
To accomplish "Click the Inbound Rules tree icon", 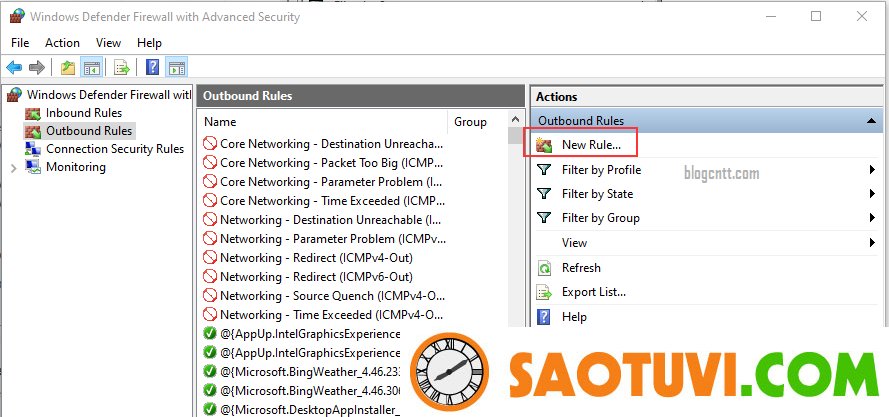I will click(33, 113).
